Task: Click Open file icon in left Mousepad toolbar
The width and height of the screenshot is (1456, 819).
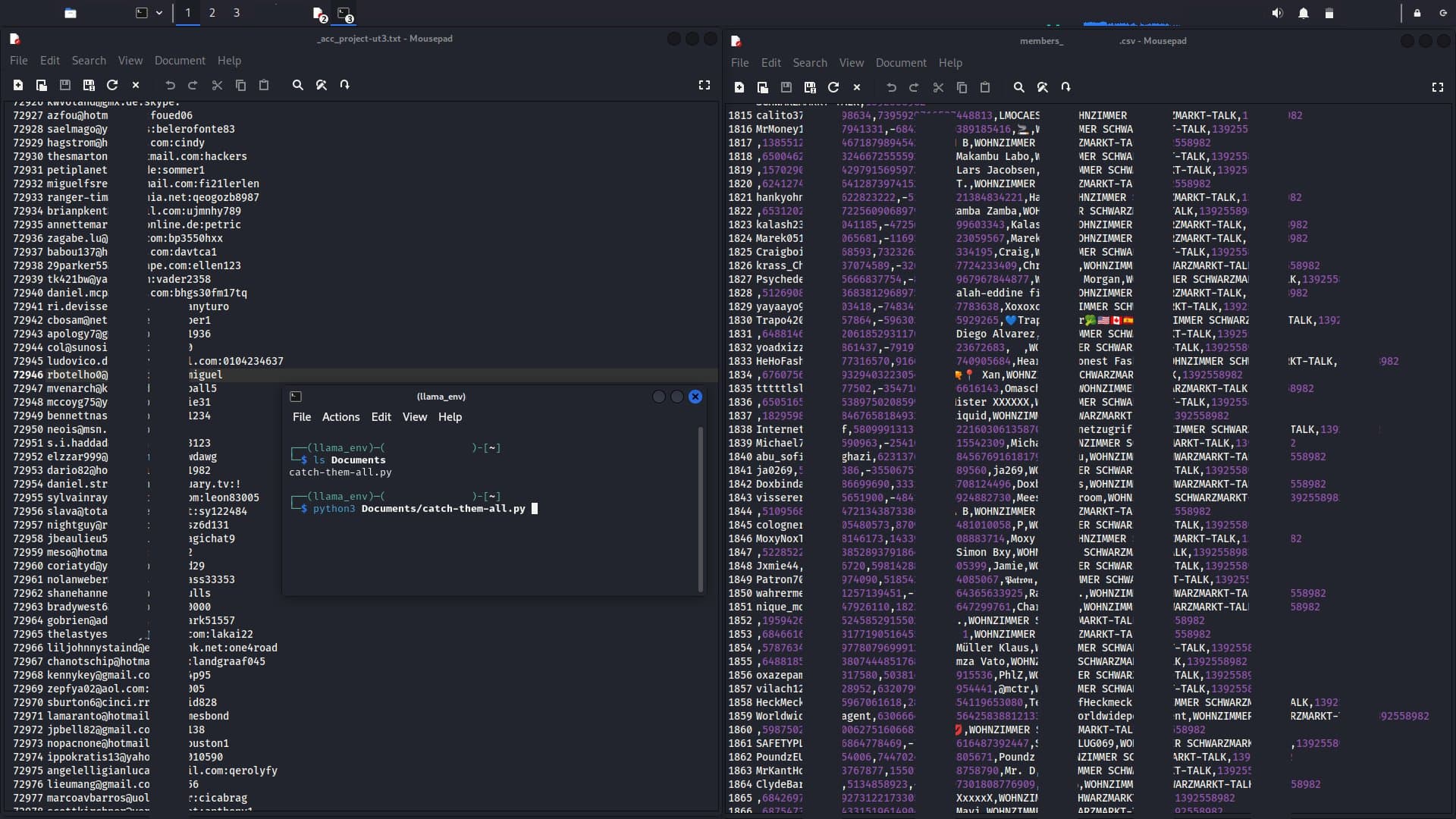Action: [x=42, y=86]
